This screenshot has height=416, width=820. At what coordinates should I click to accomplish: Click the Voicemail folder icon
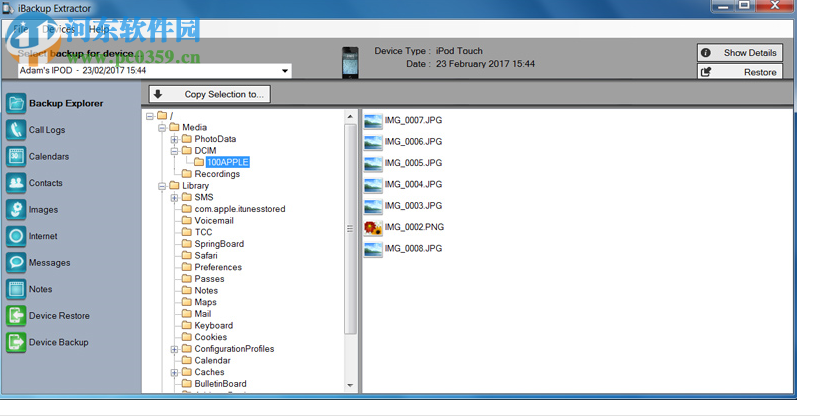(187, 220)
